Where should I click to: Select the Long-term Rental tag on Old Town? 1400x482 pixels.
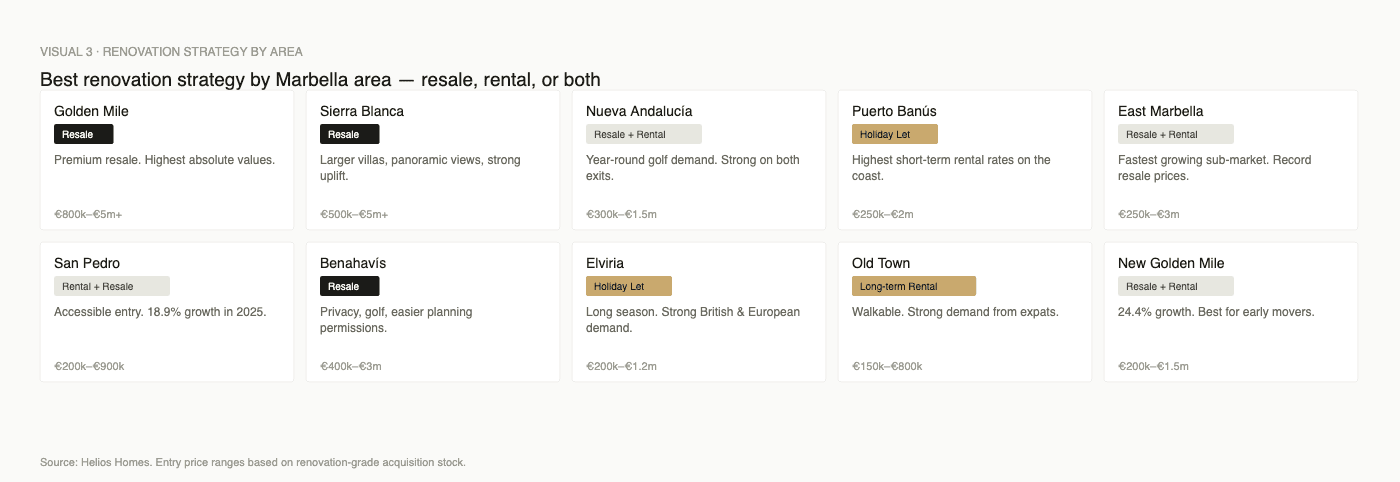[913, 286]
